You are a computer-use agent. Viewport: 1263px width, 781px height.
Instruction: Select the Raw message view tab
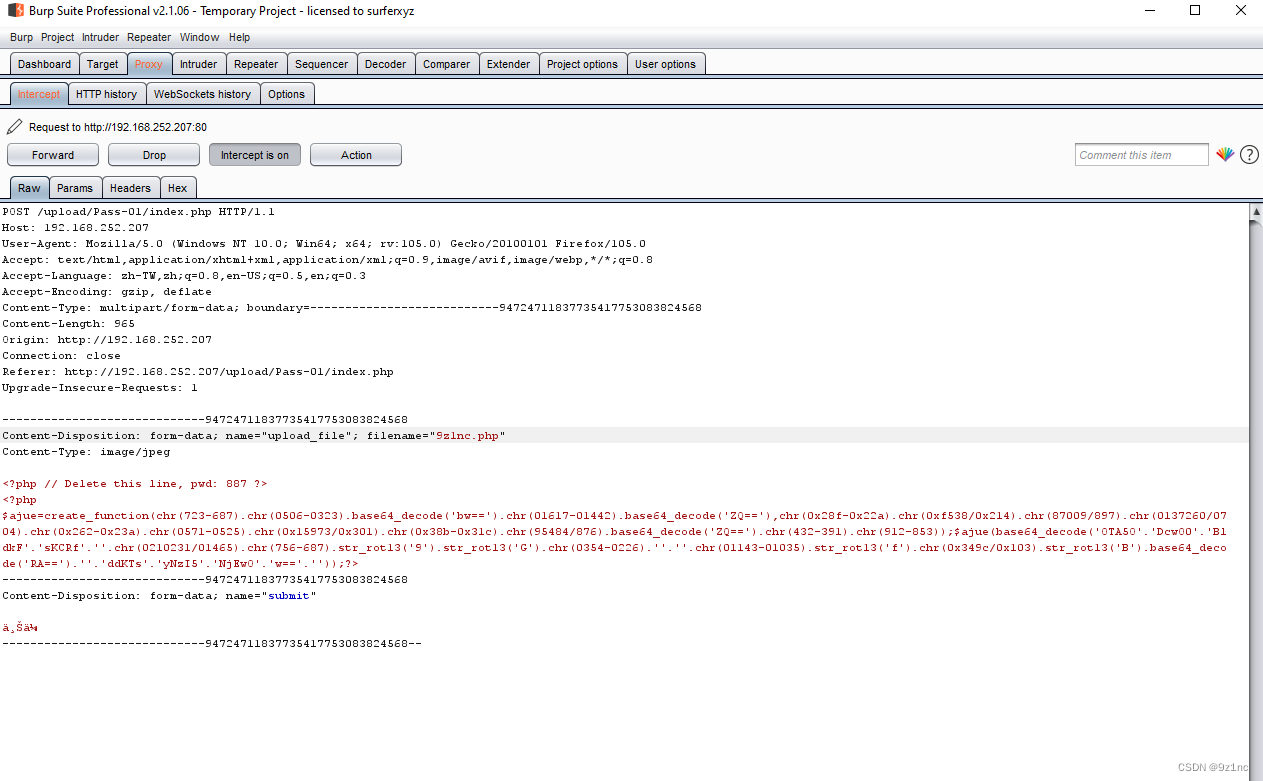[30, 188]
